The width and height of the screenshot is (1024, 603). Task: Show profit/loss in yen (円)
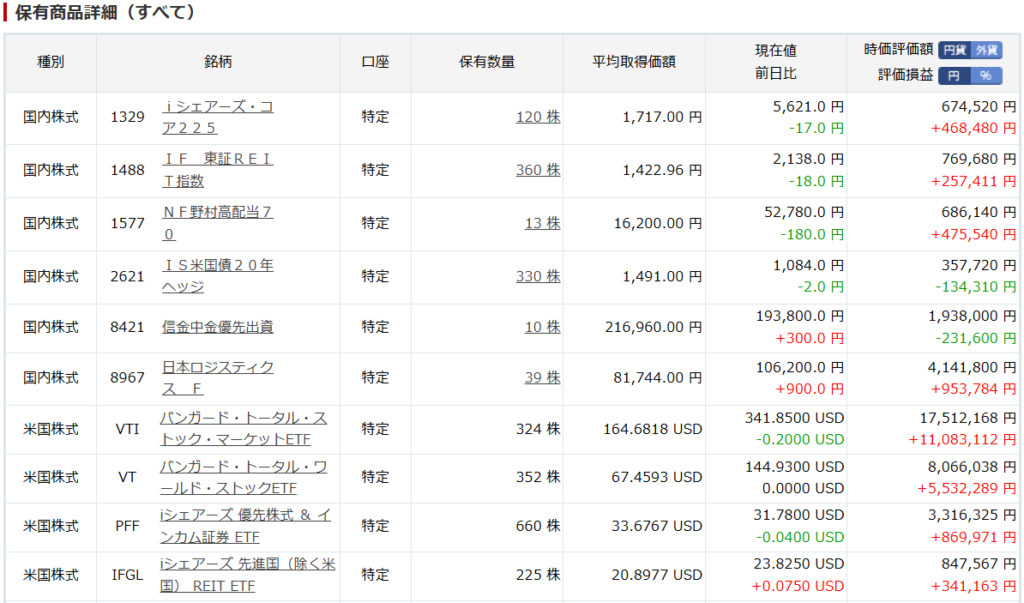point(954,75)
